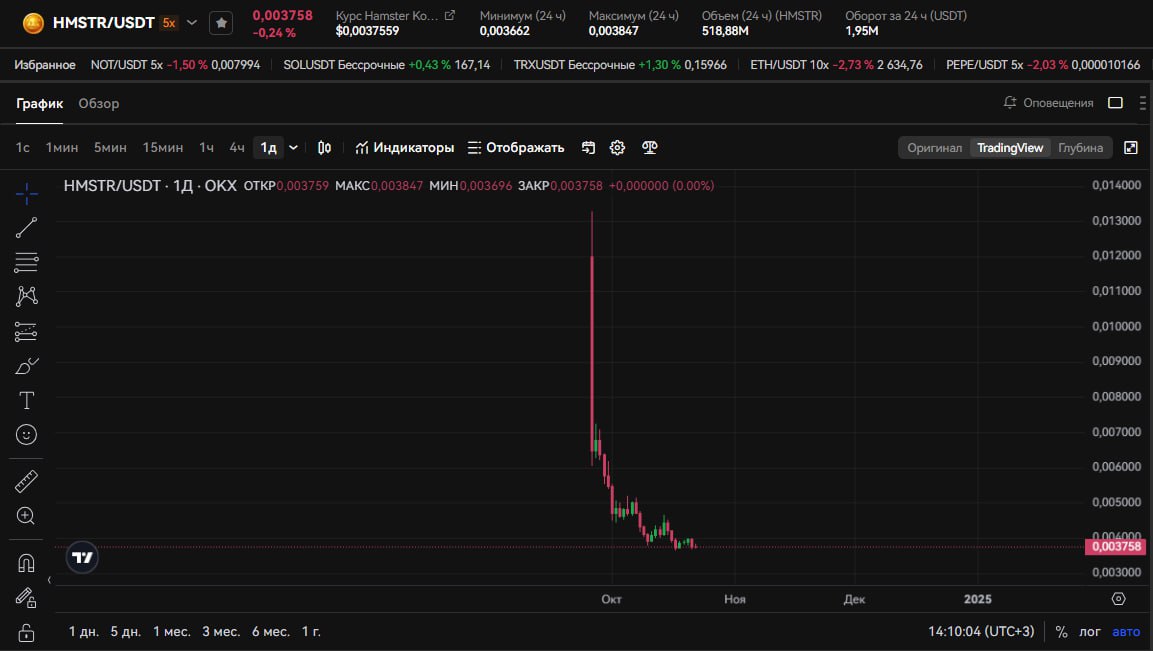This screenshot has width=1153, height=651.
Task: Click the 5x leverage badge
Action: pos(169,23)
